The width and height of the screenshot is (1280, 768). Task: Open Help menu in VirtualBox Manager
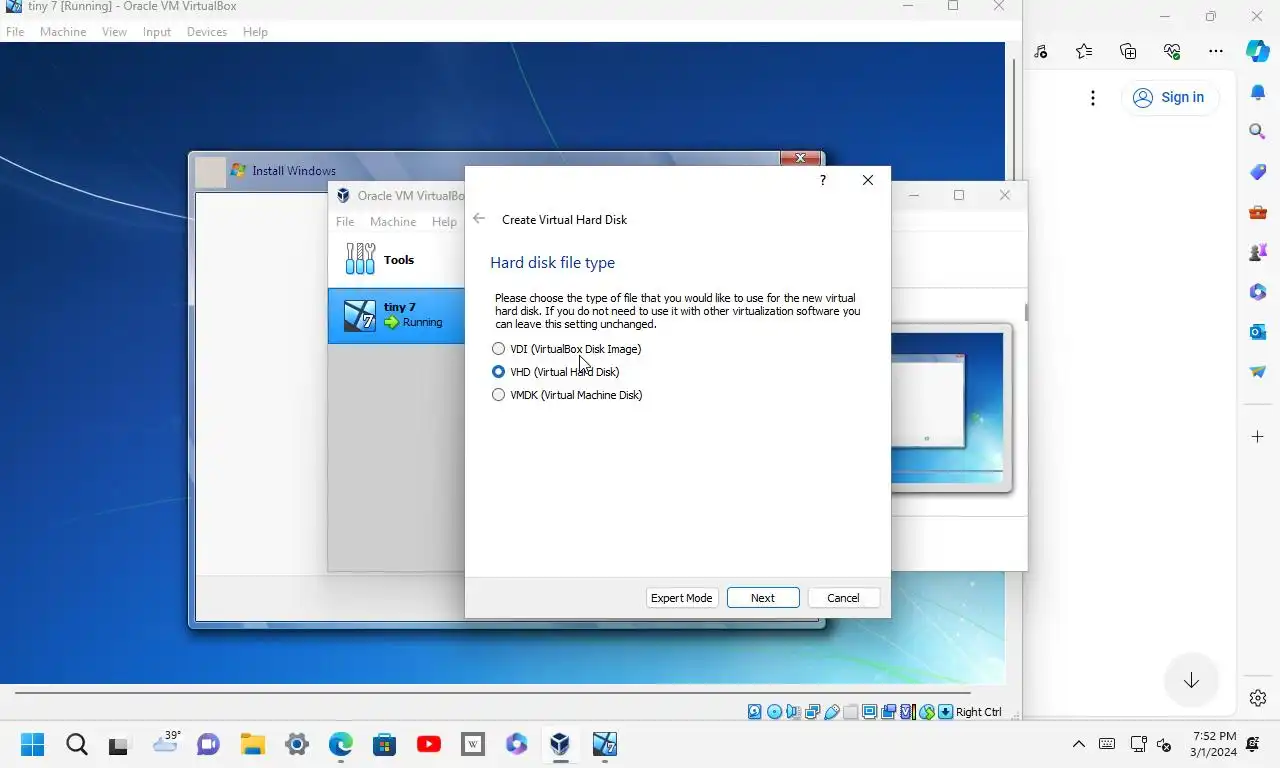click(x=444, y=222)
